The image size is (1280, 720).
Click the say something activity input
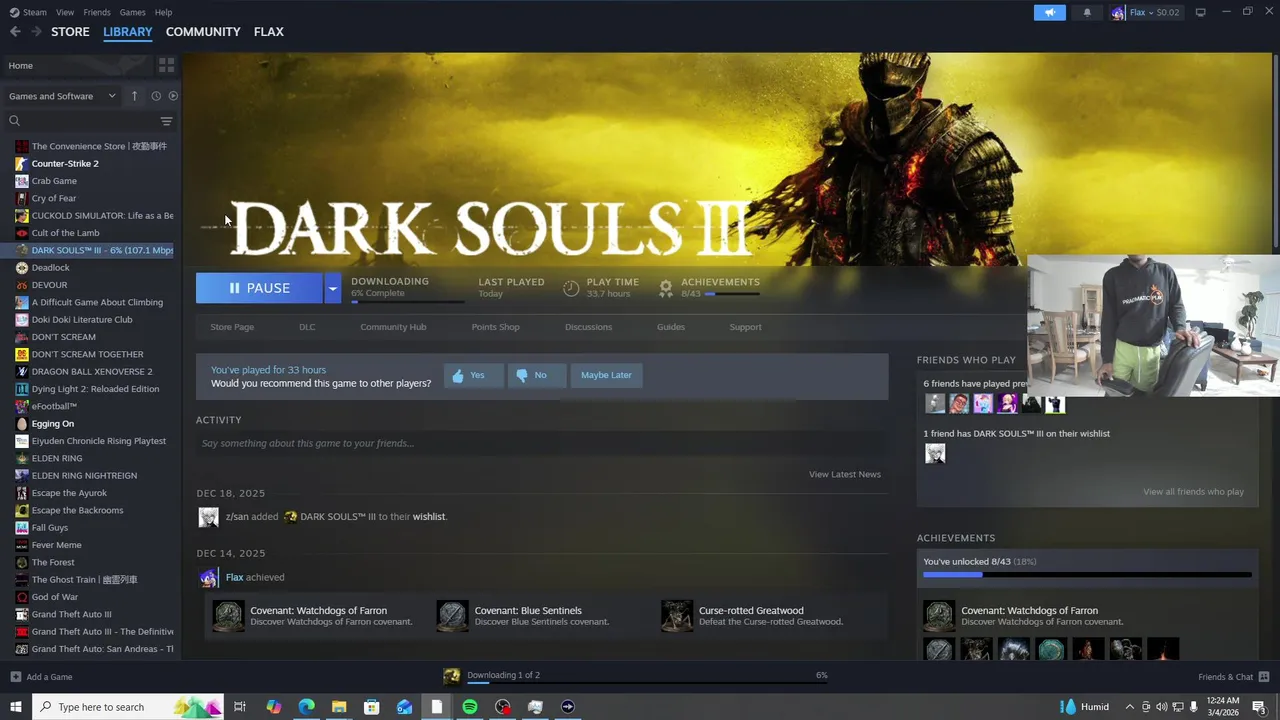coord(542,443)
